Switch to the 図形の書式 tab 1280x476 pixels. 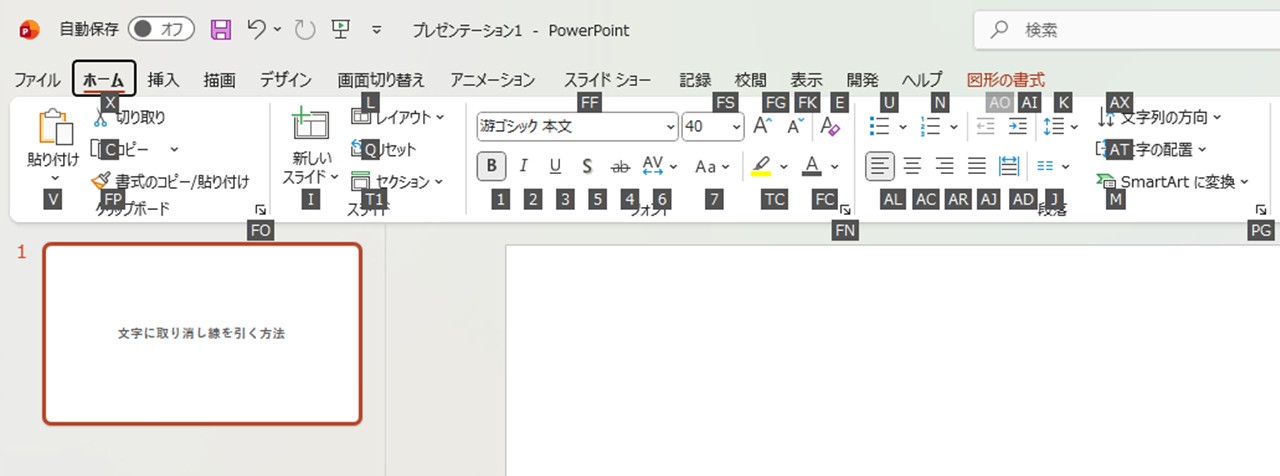point(1006,80)
